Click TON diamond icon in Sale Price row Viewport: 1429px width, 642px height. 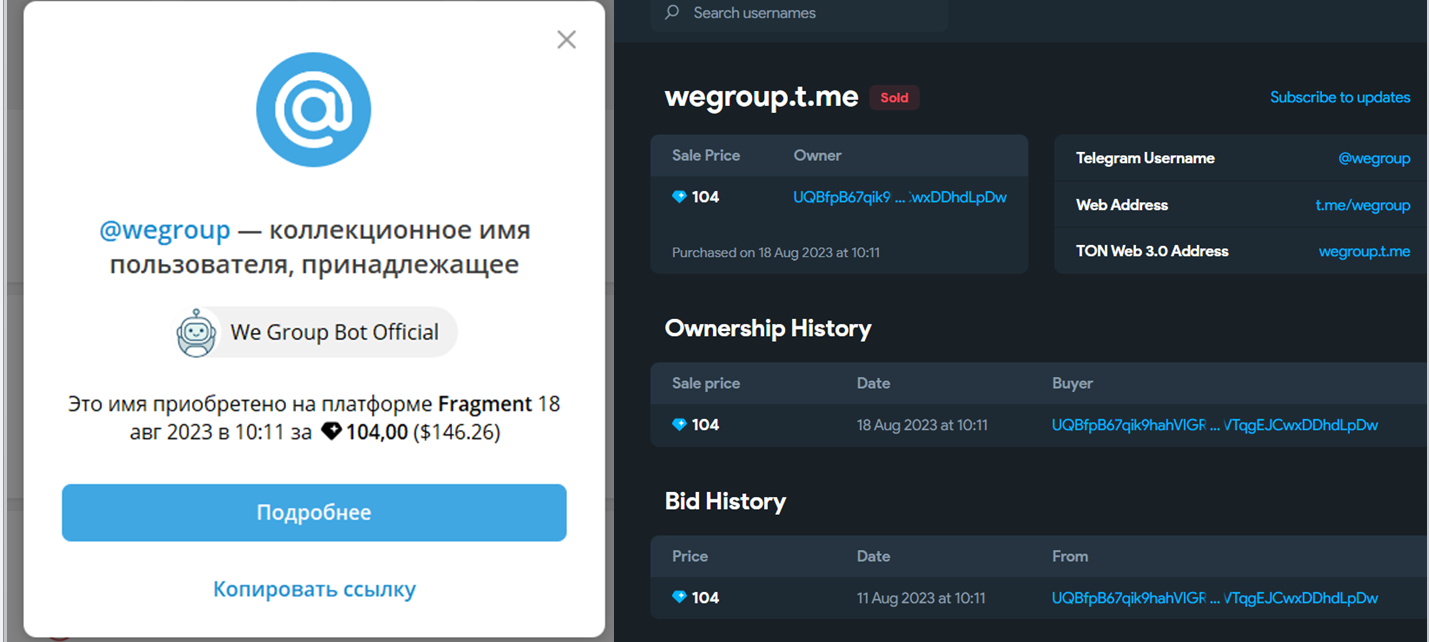(x=679, y=197)
